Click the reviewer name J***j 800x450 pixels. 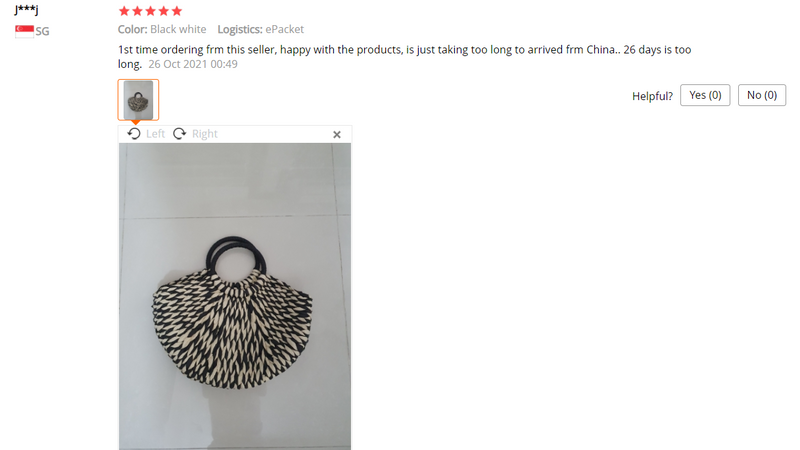[x=27, y=9]
